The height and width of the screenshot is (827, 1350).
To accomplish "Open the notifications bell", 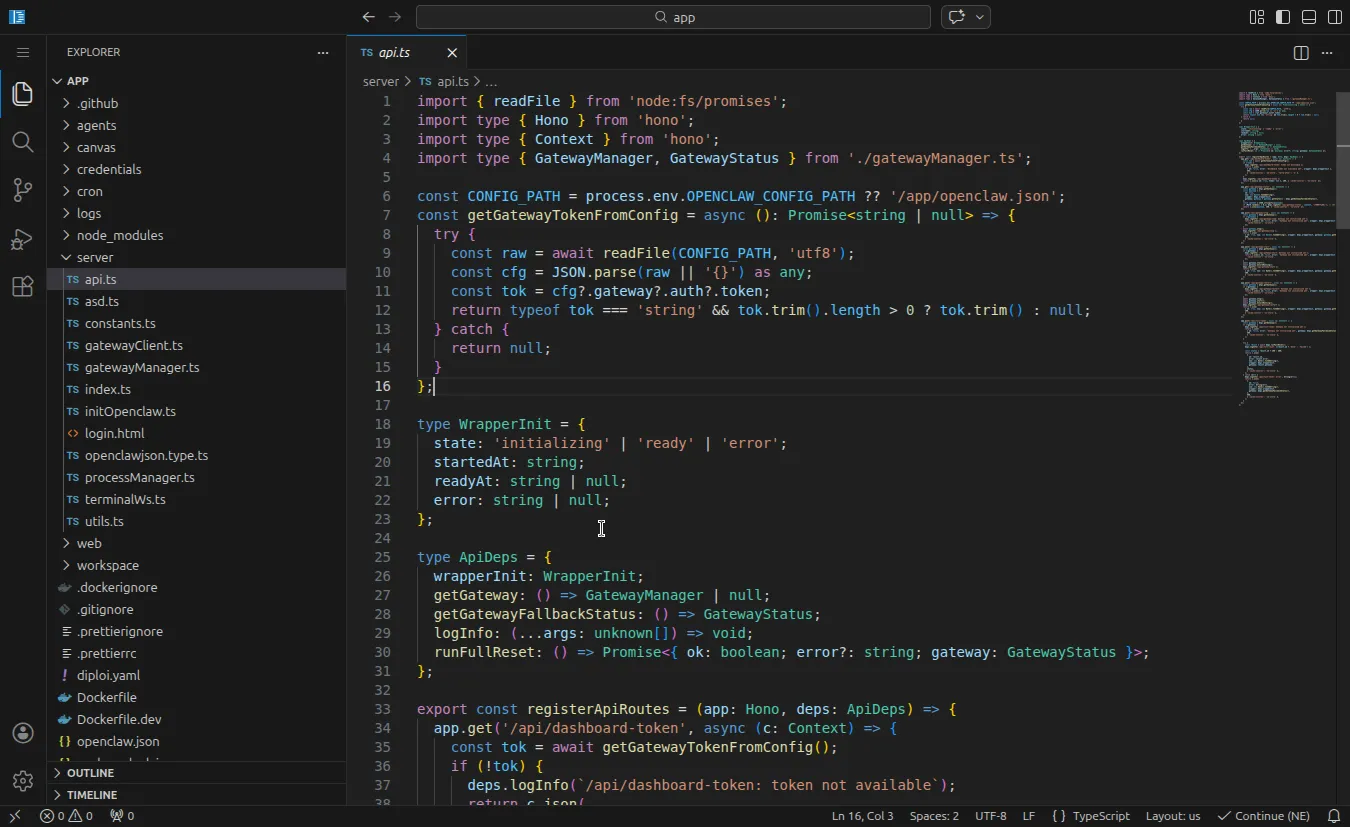I will 1335,815.
